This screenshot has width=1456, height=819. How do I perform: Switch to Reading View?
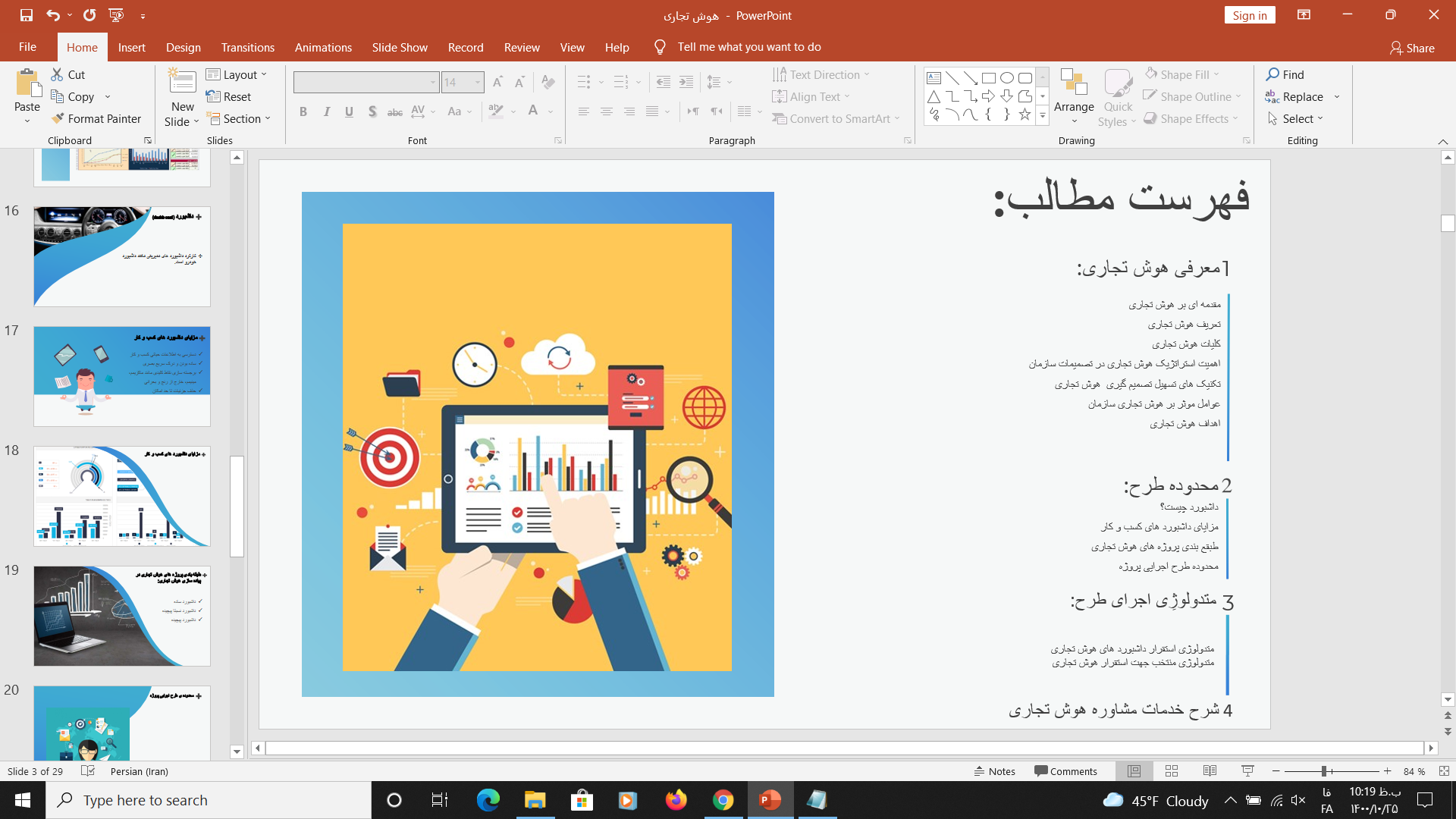pyautogui.click(x=1210, y=771)
